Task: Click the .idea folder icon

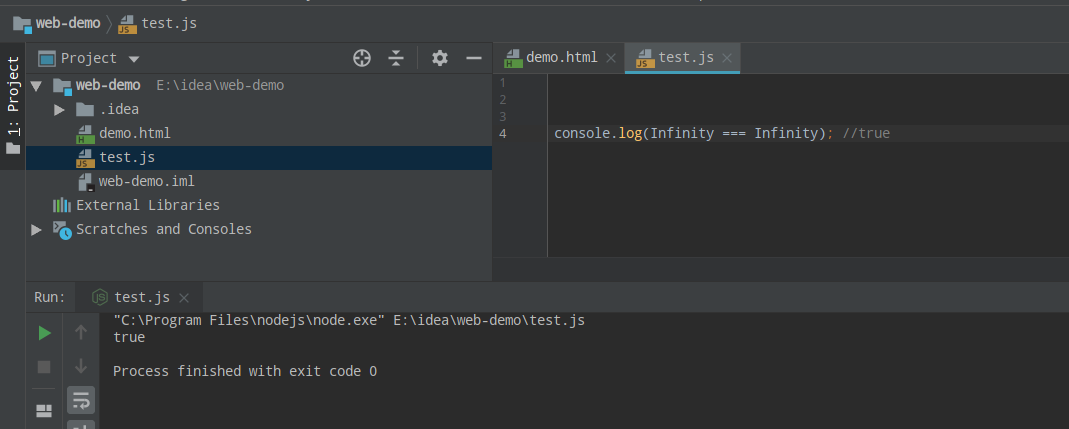Action: tap(85, 109)
